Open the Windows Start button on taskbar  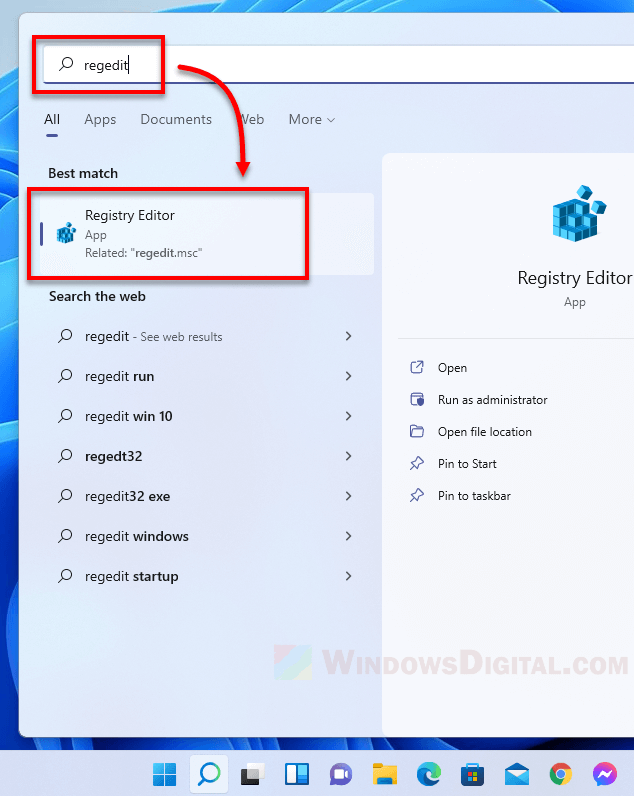tap(164, 774)
